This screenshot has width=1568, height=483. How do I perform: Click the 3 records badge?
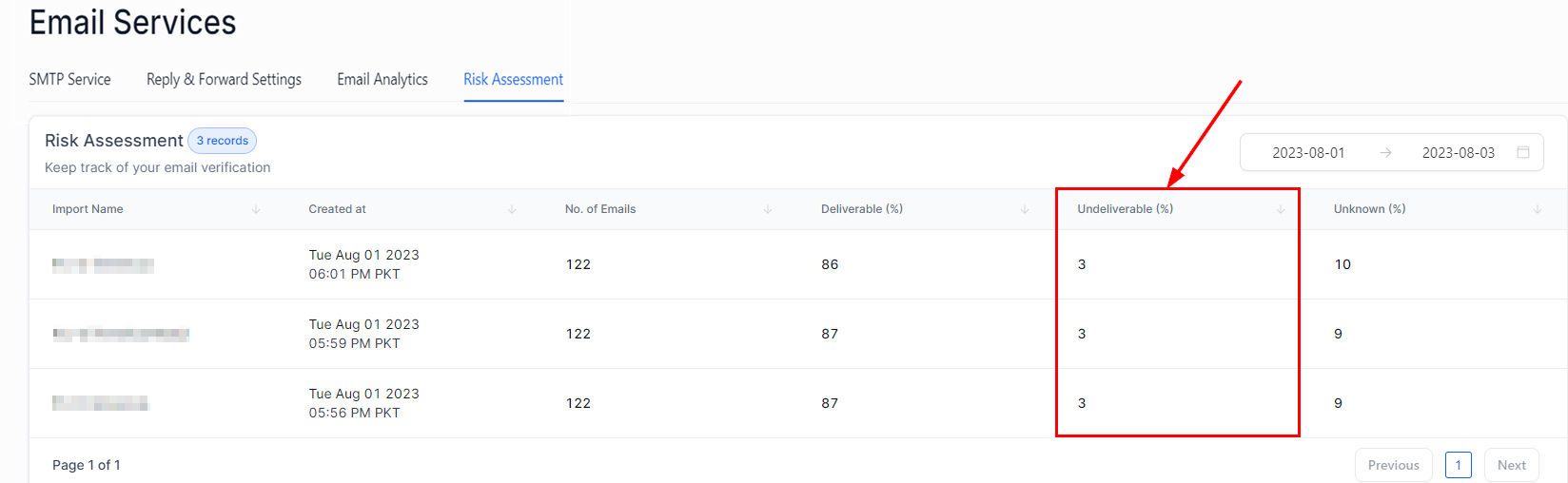(222, 141)
